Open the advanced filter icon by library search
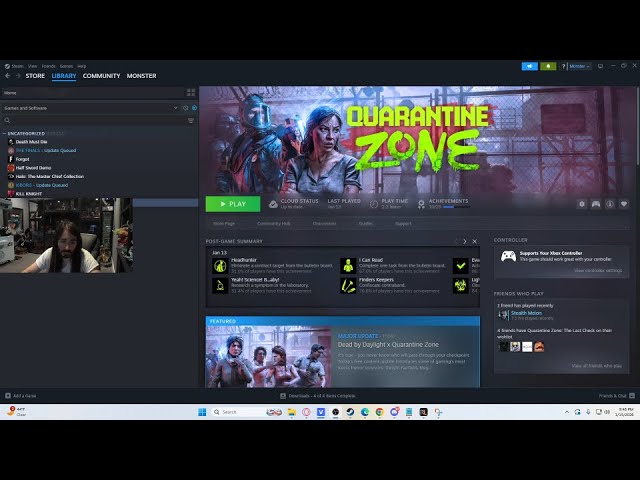The height and width of the screenshot is (480, 640). 191,120
